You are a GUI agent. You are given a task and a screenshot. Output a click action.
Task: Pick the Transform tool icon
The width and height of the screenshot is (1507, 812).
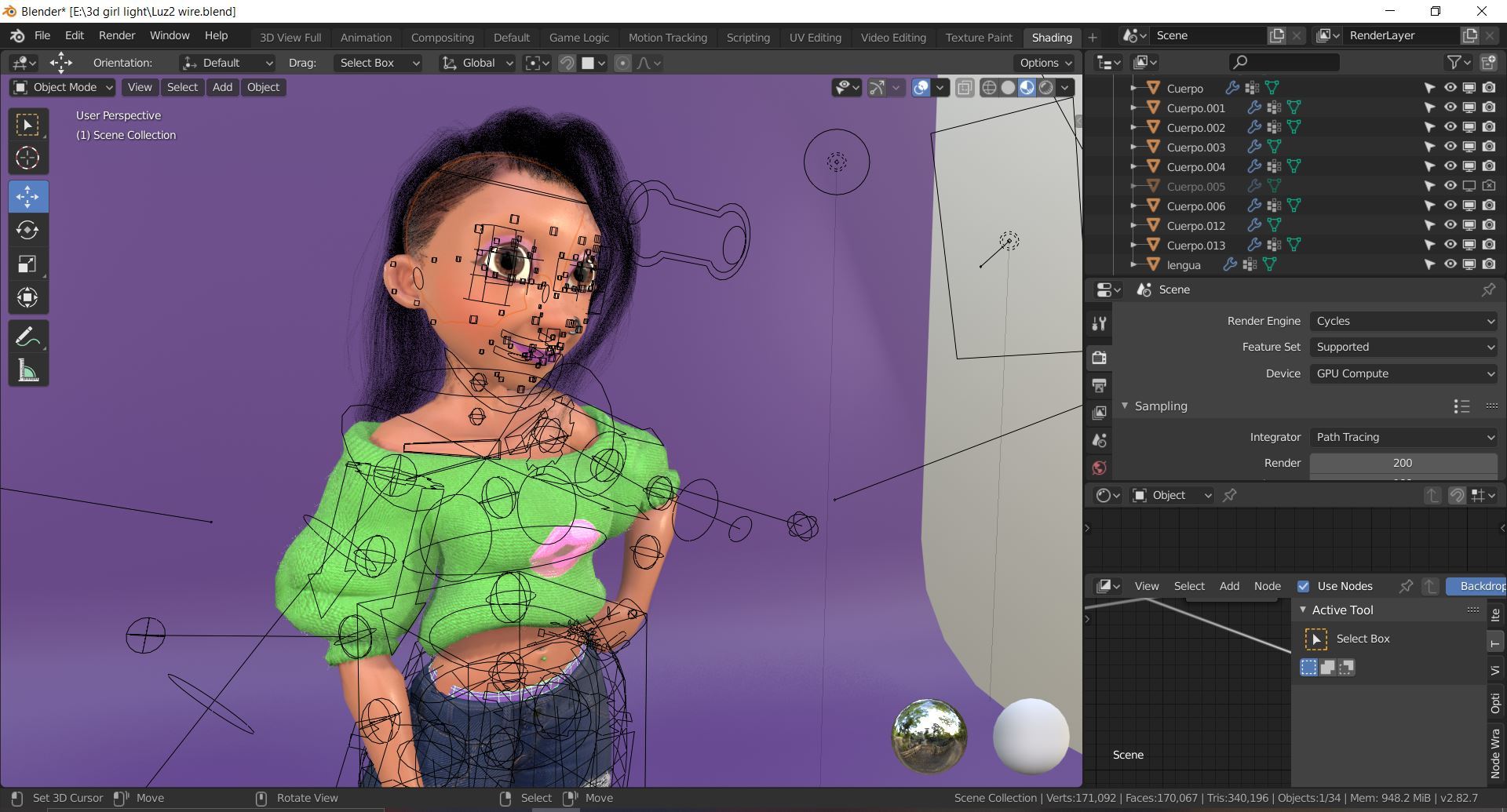pos(27,297)
